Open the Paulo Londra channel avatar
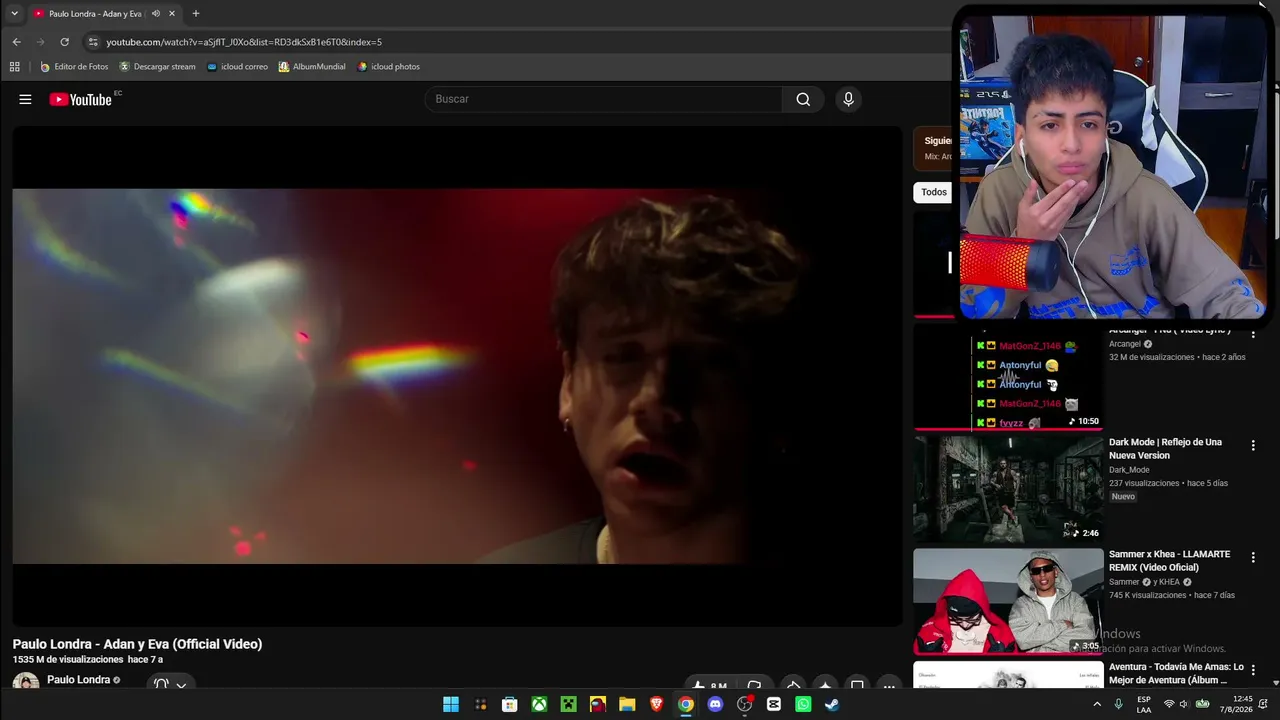This screenshot has width=1280, height=720. pos(26,681)
